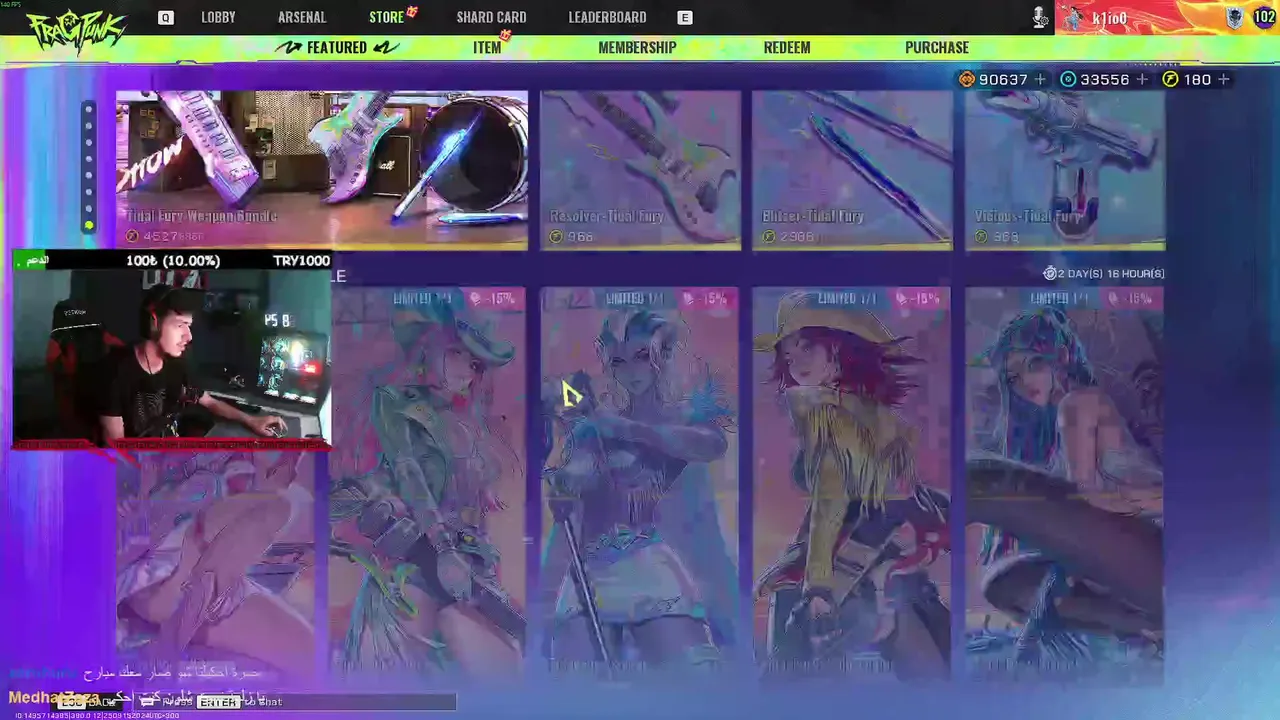Click the orange currency icon beside 90637

tap(966, 79)
